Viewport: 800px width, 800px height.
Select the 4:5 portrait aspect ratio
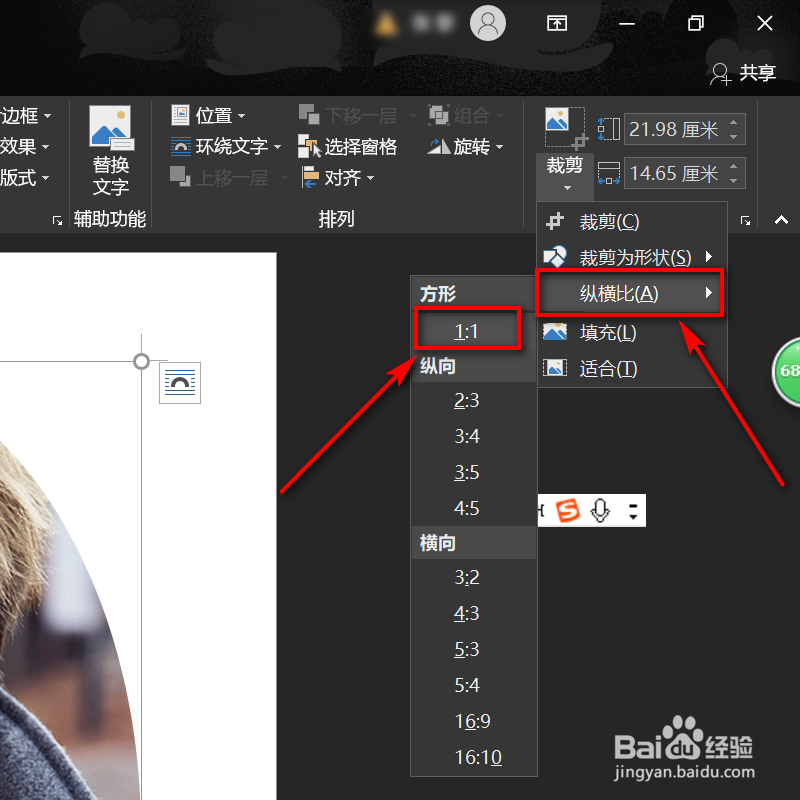click(473, 508)
